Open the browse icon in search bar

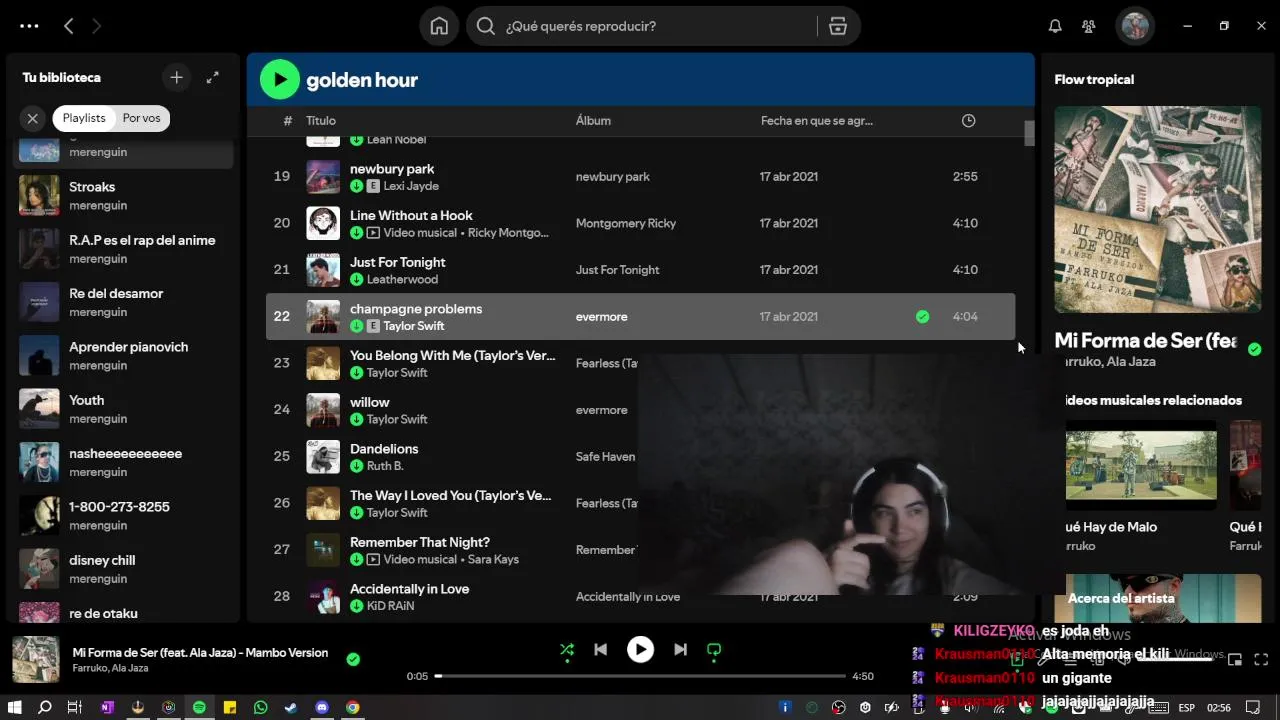tap(838, 26)
